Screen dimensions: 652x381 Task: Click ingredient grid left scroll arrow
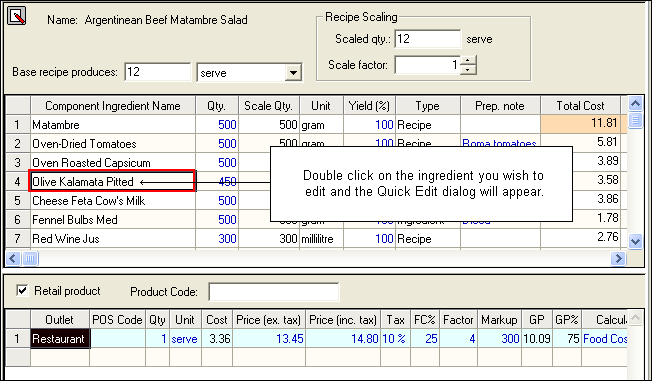click(x=13, y=258)
